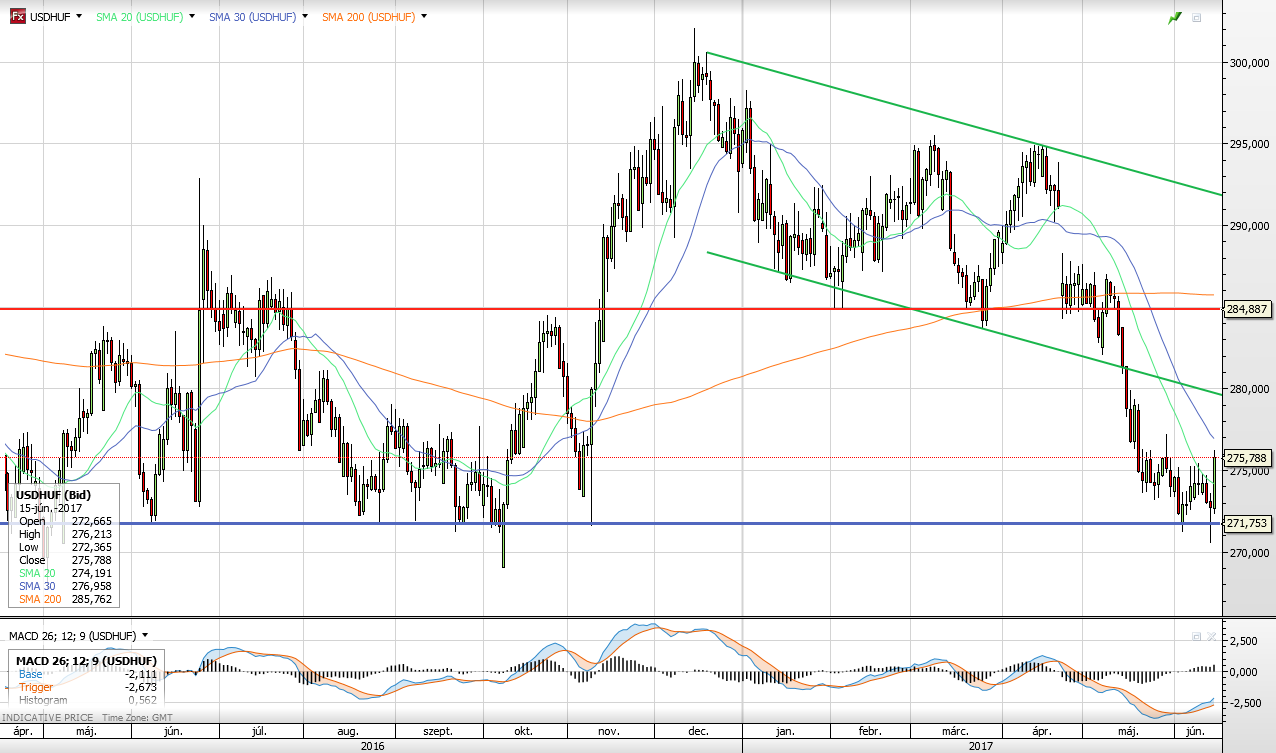Open the SMA 20 (USDHUF) indicator menu
The image size is (1276, 753).
coord(194,17)
